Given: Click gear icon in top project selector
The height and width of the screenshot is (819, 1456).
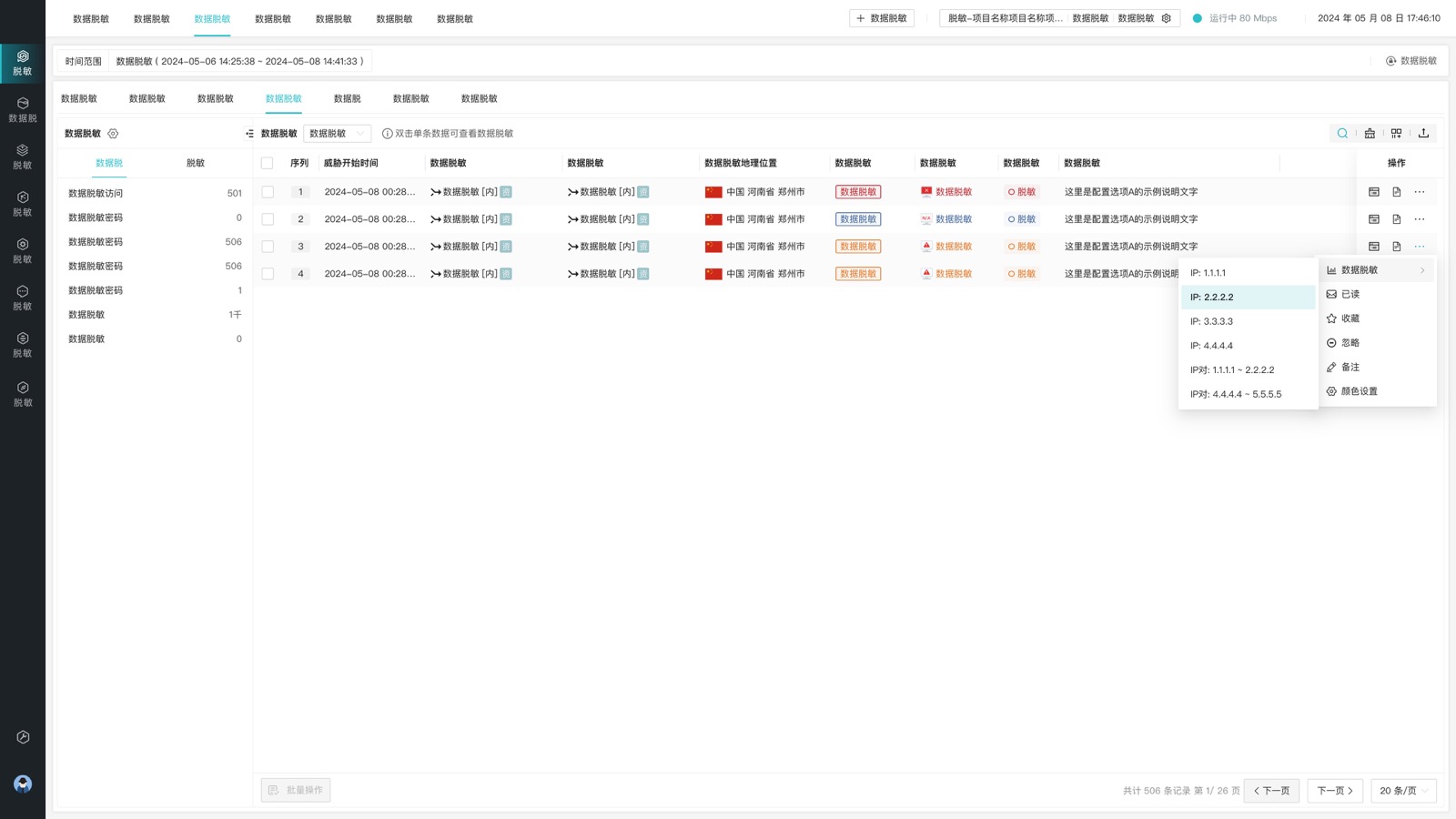Looking at the screenshot, I should pyautogui.click(x=1167, y=18).
